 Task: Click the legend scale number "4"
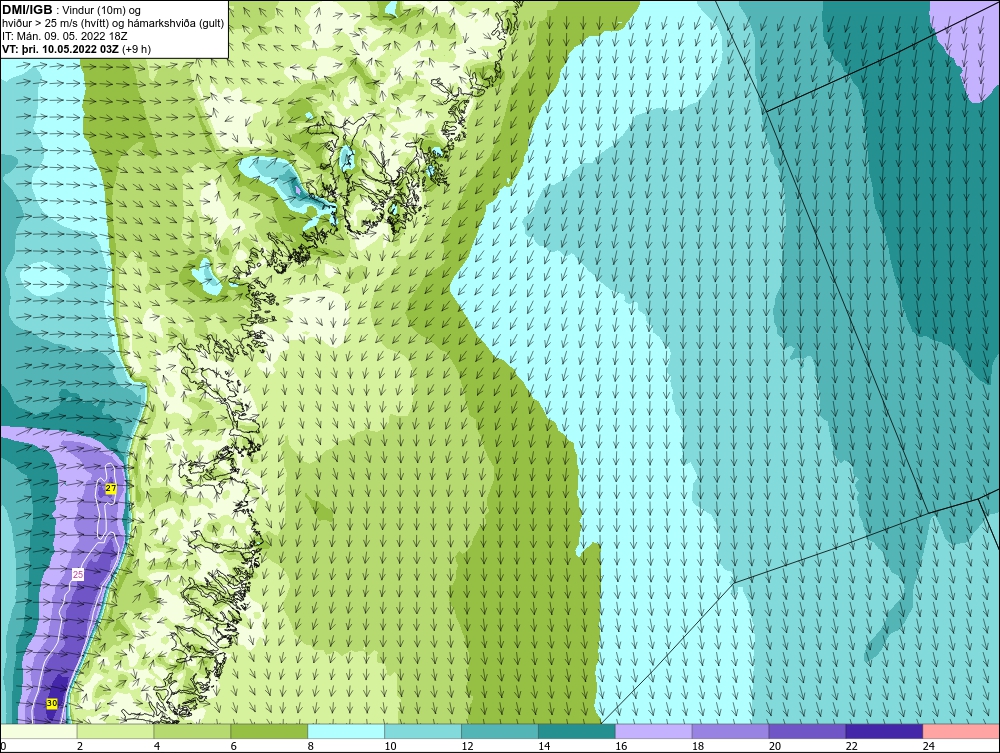[157, 746]
